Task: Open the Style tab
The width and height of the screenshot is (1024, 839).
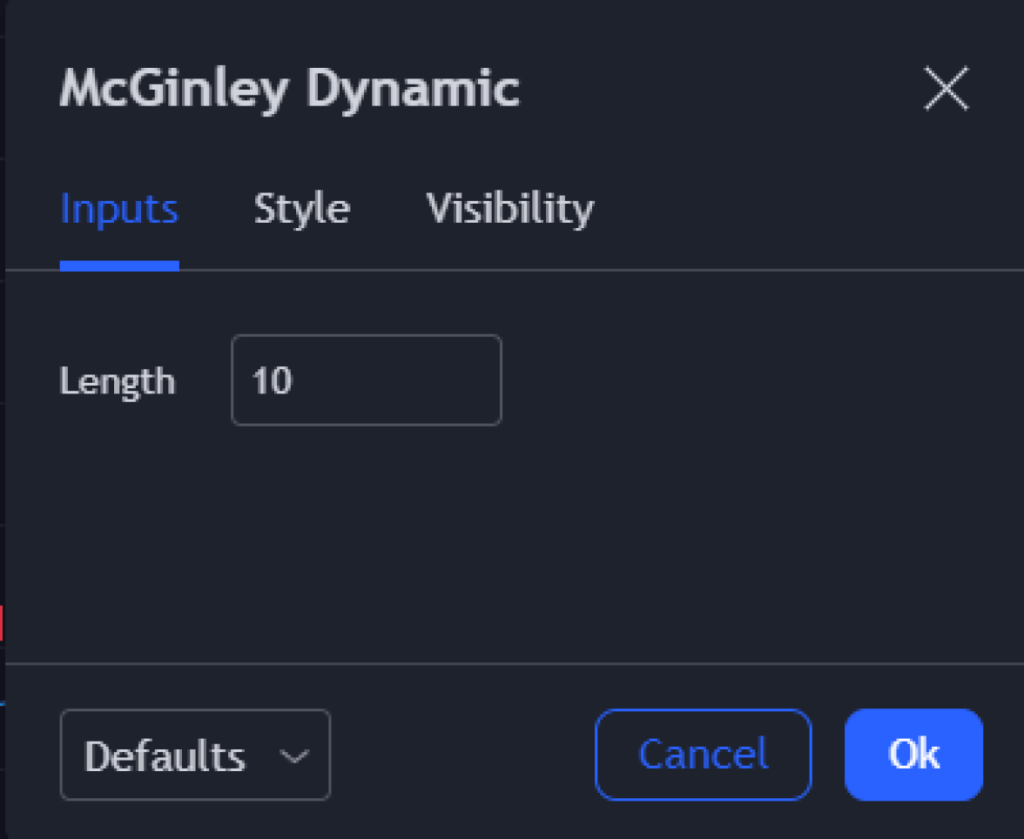Action: click(301, 210)
